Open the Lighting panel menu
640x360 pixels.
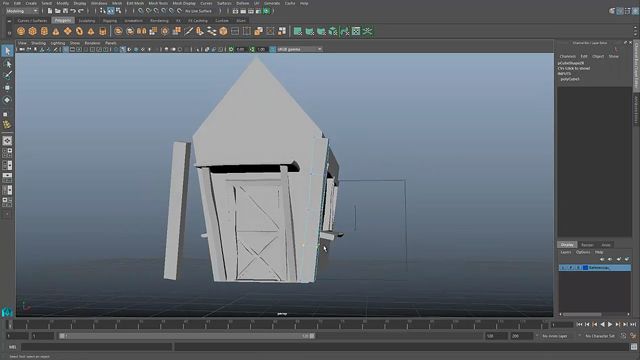(58, 43)
